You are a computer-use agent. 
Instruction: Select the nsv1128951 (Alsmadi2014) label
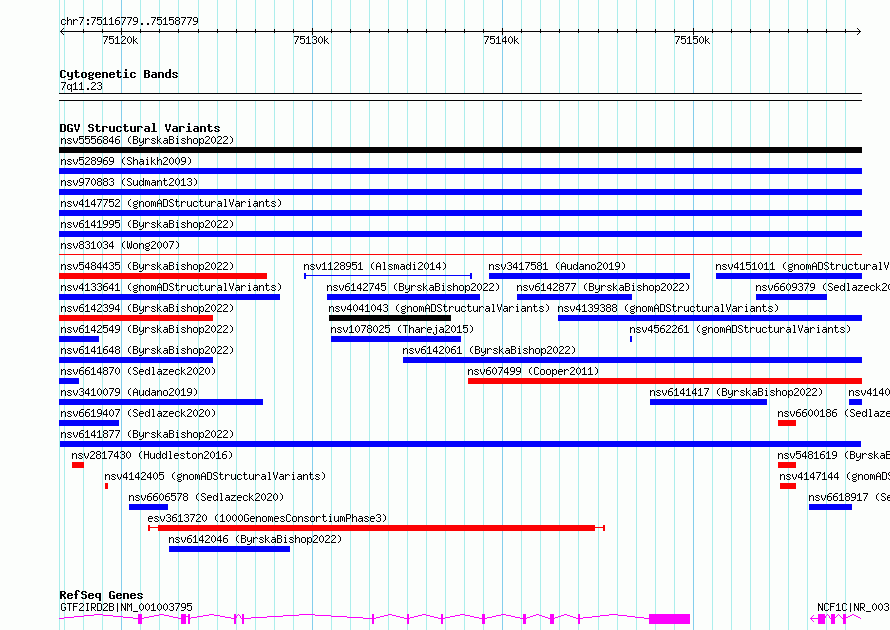[x=375, y=266]
